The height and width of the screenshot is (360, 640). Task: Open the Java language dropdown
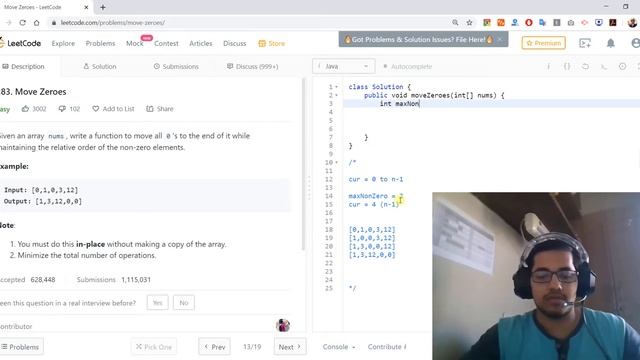pyautogui.click(x=344, y=66)
